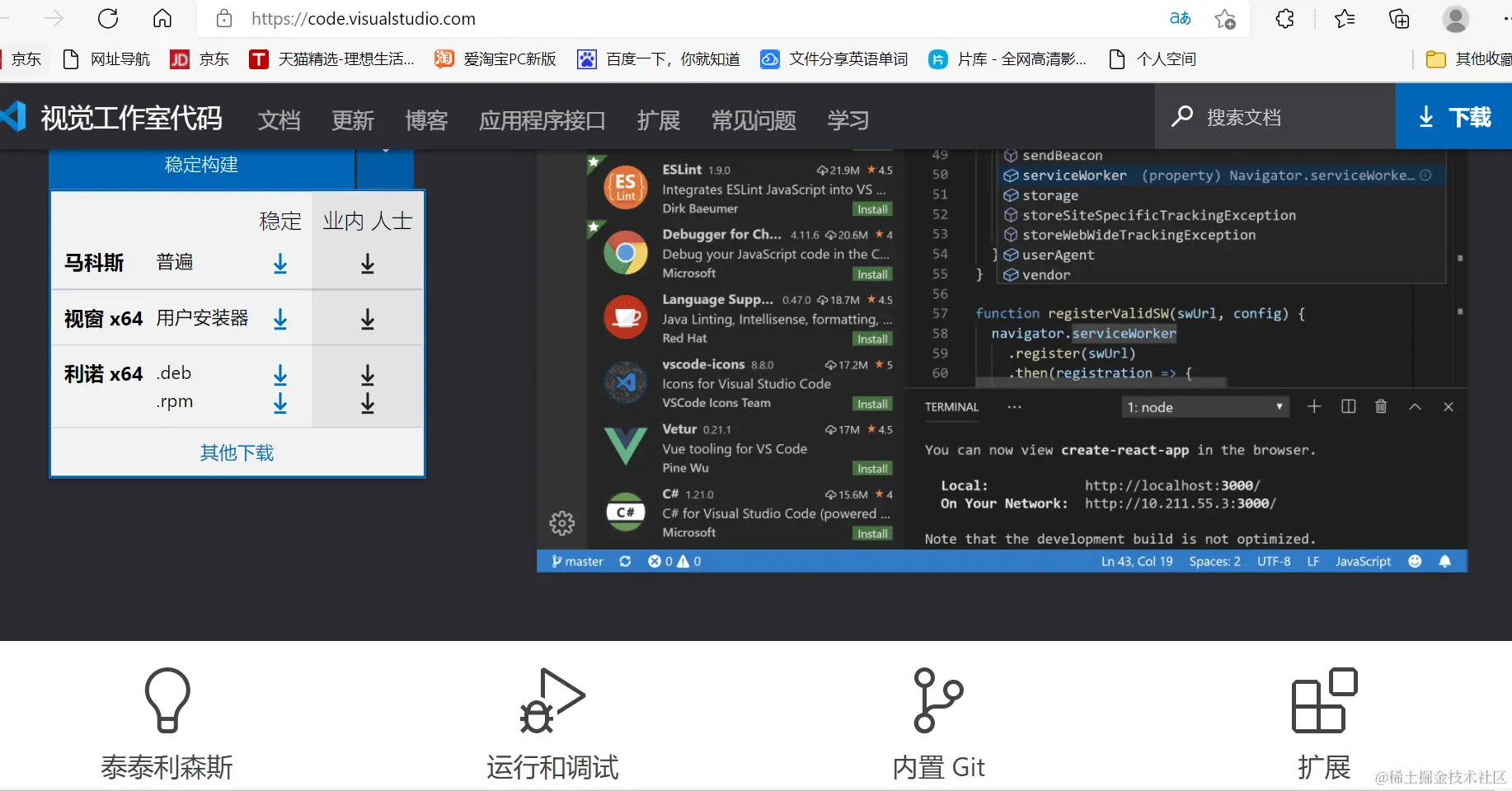Install the Language Support extension by Red Hat
The image size is (1512, 791).
tap(872, 339)
